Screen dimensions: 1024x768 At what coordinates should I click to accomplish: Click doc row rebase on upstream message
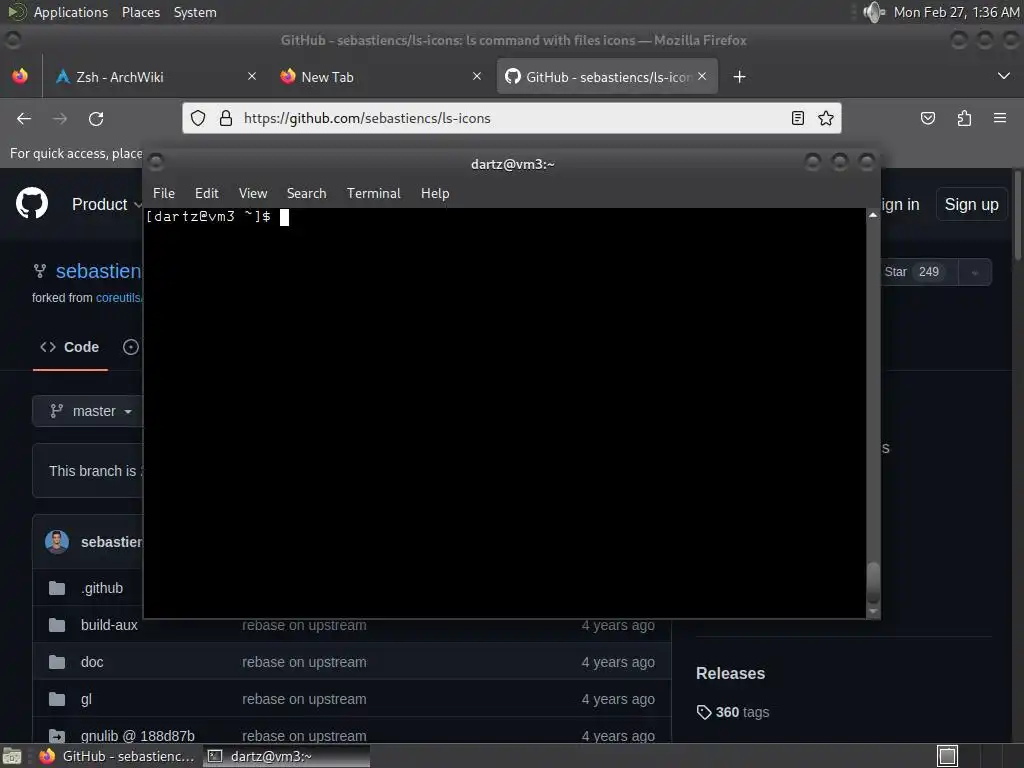pyautogui.click(x=304, y=662)
